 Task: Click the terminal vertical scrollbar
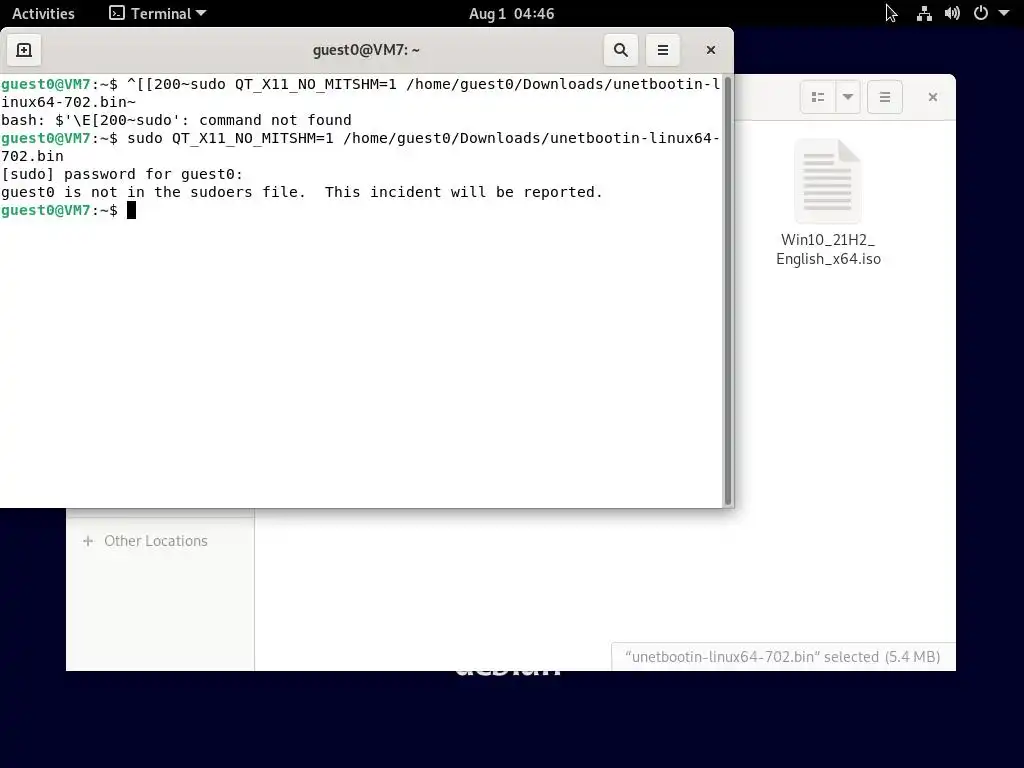(x=728, y=291)
